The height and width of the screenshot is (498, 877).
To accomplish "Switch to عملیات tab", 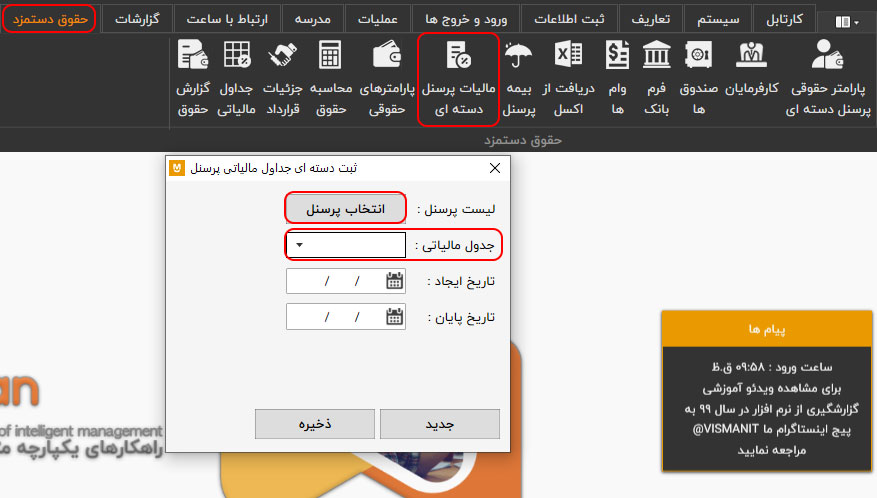I will coord(378,19).
